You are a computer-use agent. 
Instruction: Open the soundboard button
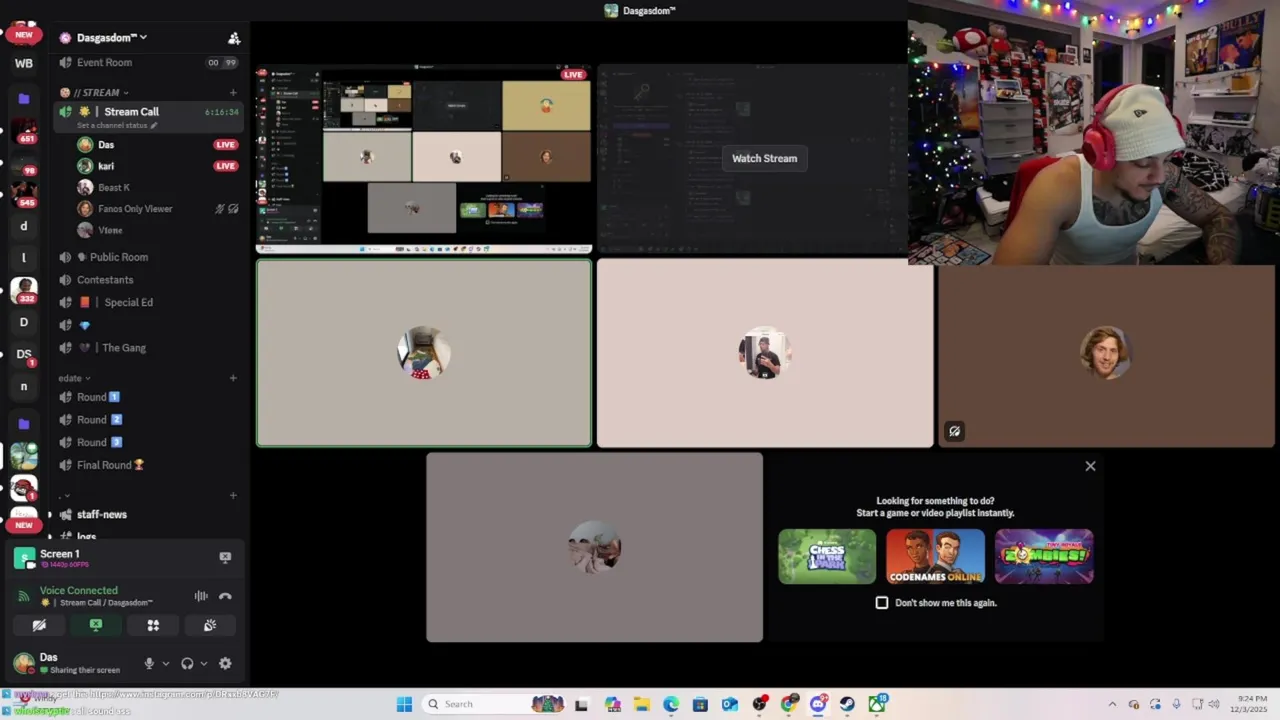[210, 625]
